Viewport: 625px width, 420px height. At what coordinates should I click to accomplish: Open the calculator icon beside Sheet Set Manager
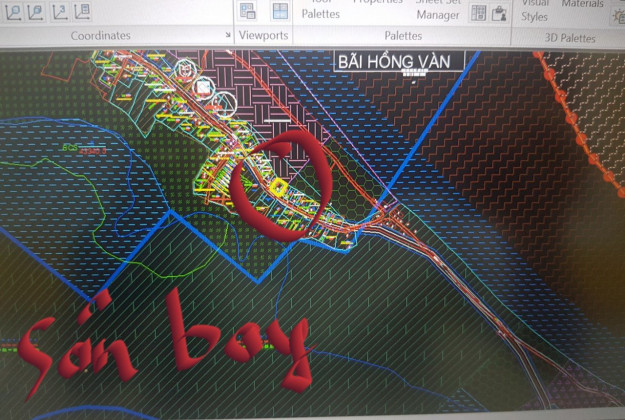coord(478,12)
